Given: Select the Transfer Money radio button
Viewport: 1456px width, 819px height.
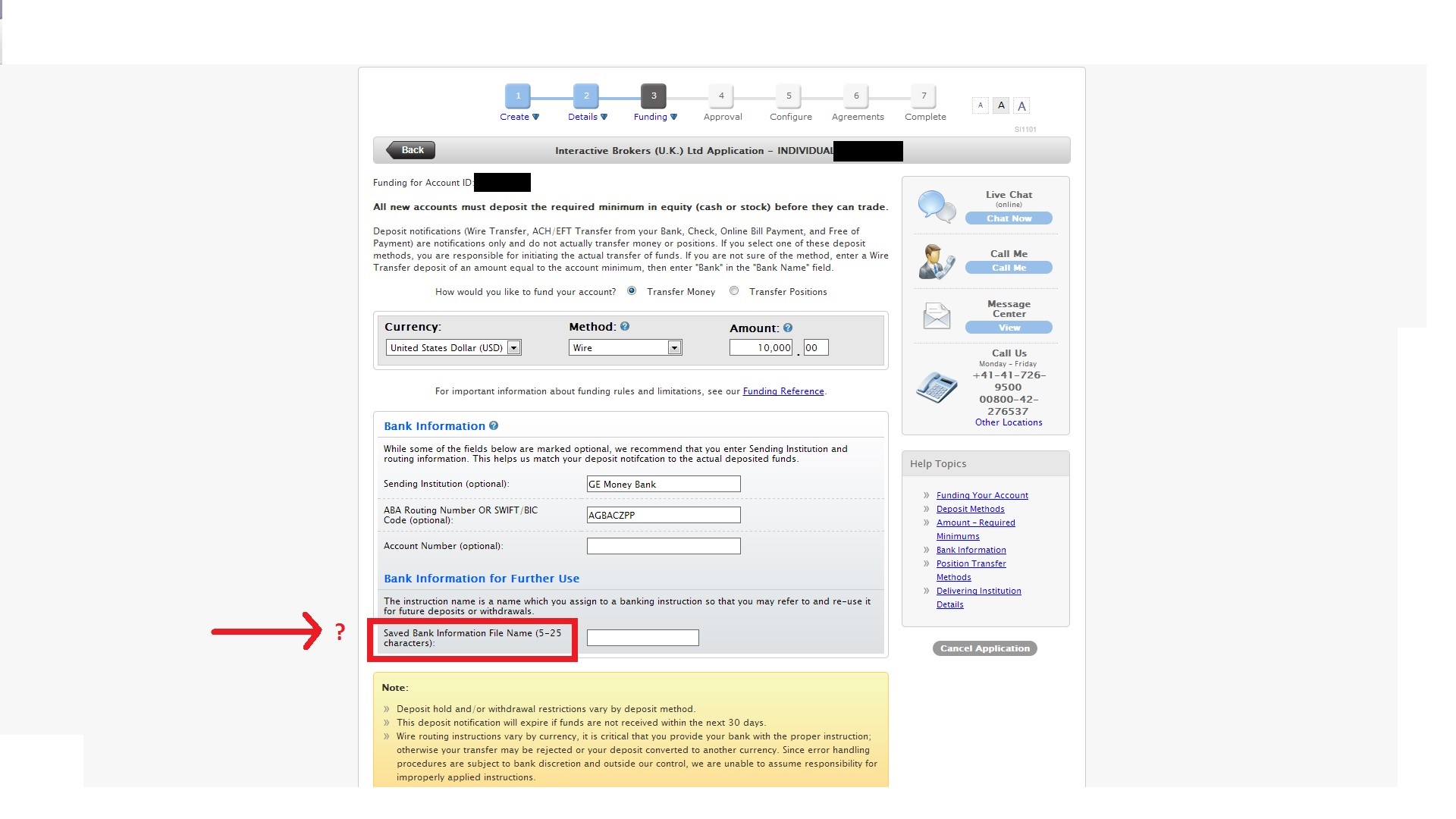Looking at the screenshot, I should coord(632,291).
